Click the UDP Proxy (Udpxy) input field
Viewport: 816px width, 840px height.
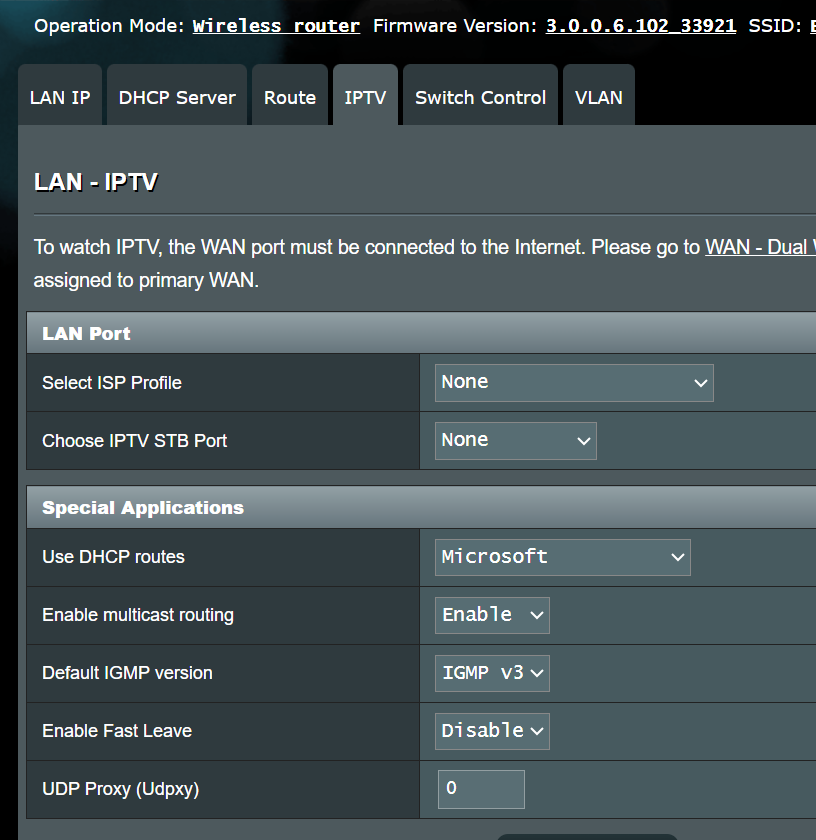(481, 789)
